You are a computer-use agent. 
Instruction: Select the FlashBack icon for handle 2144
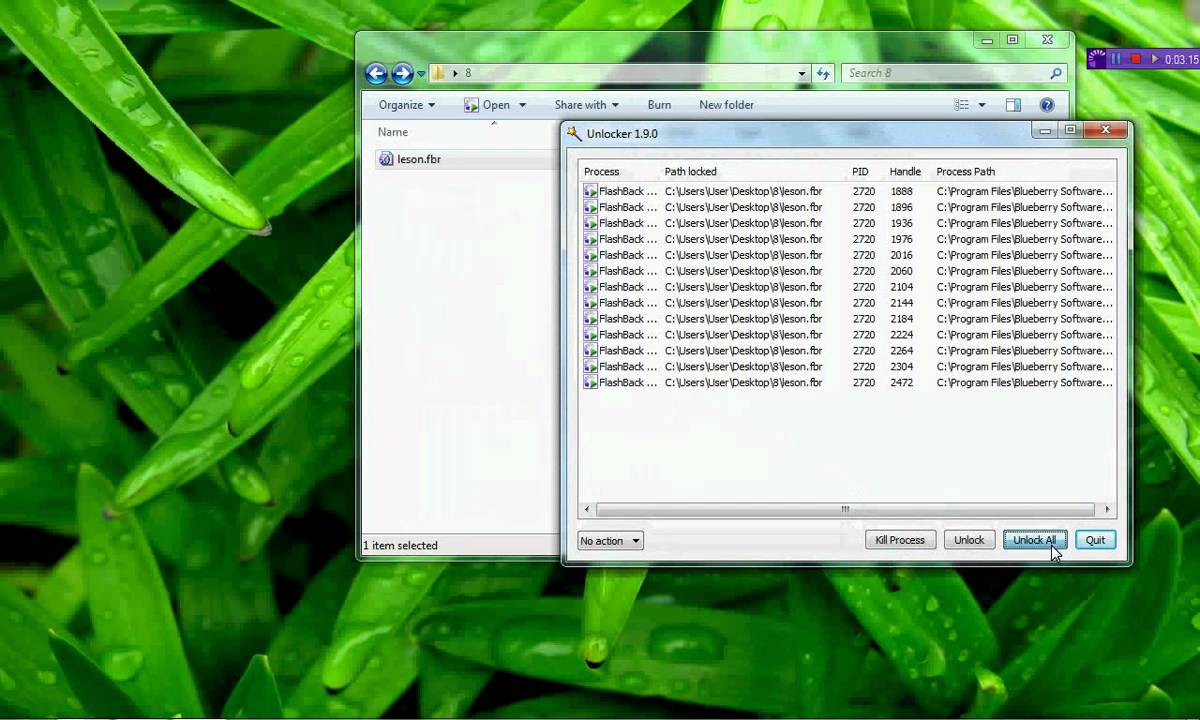point(590,303)
